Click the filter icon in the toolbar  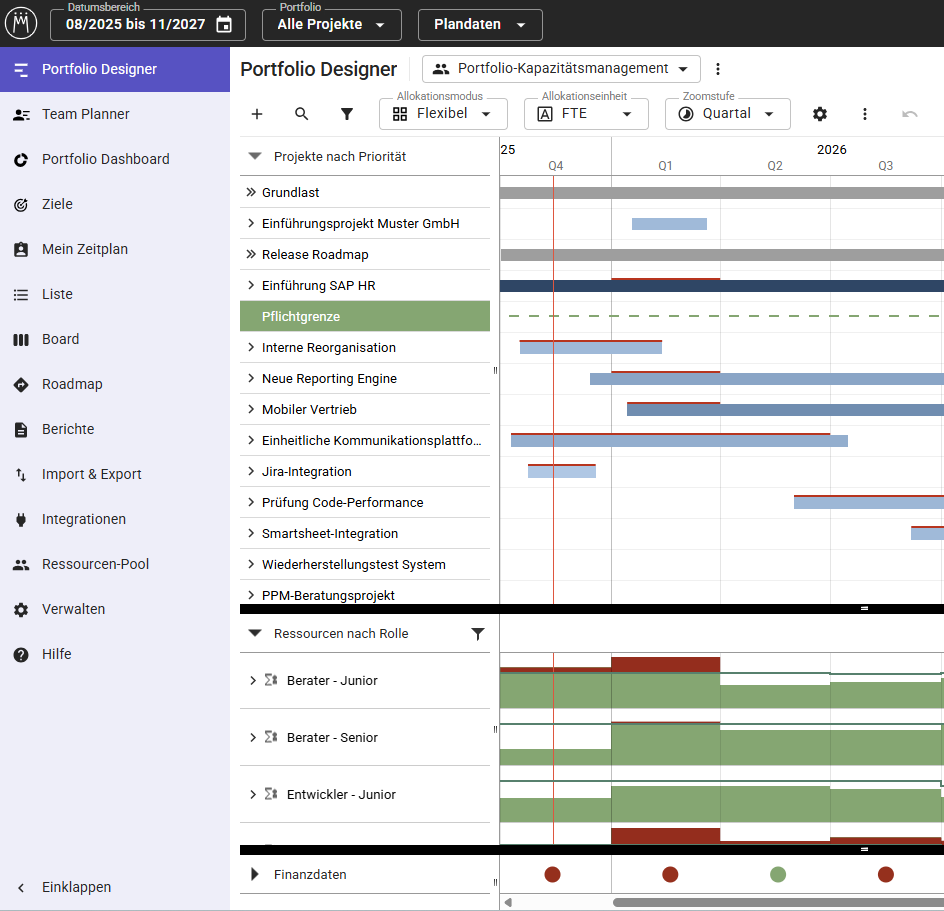[347, 114]
